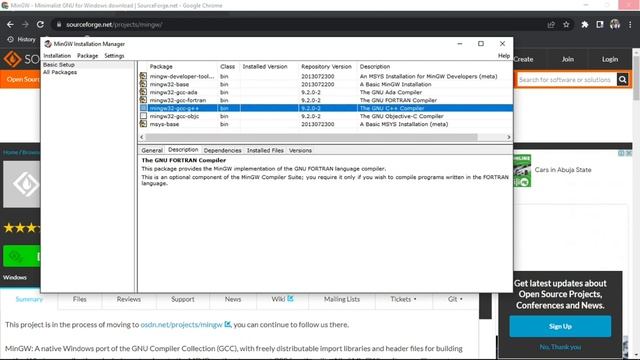The width and height of the screenshot is (640, 360).
Task: Bookmark this page with the star icon
Action: [x=566, y=24]
